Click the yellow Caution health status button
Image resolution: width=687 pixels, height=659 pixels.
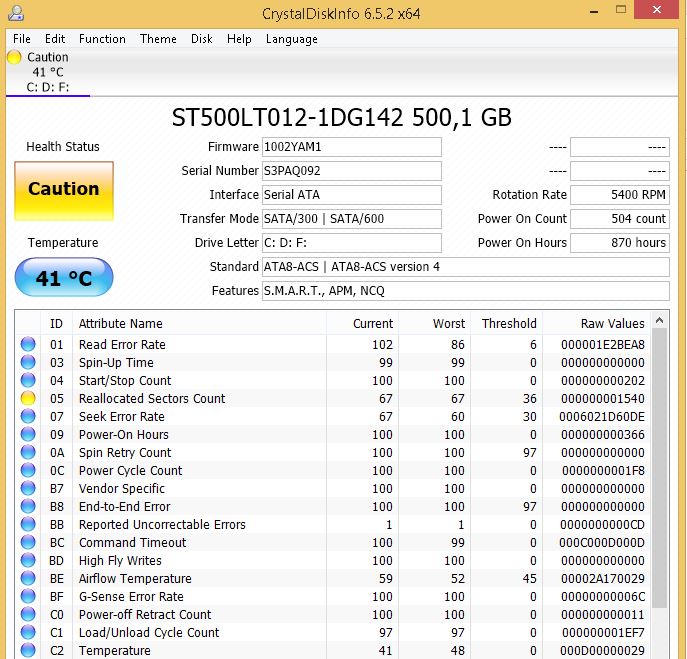pos(64,191)
